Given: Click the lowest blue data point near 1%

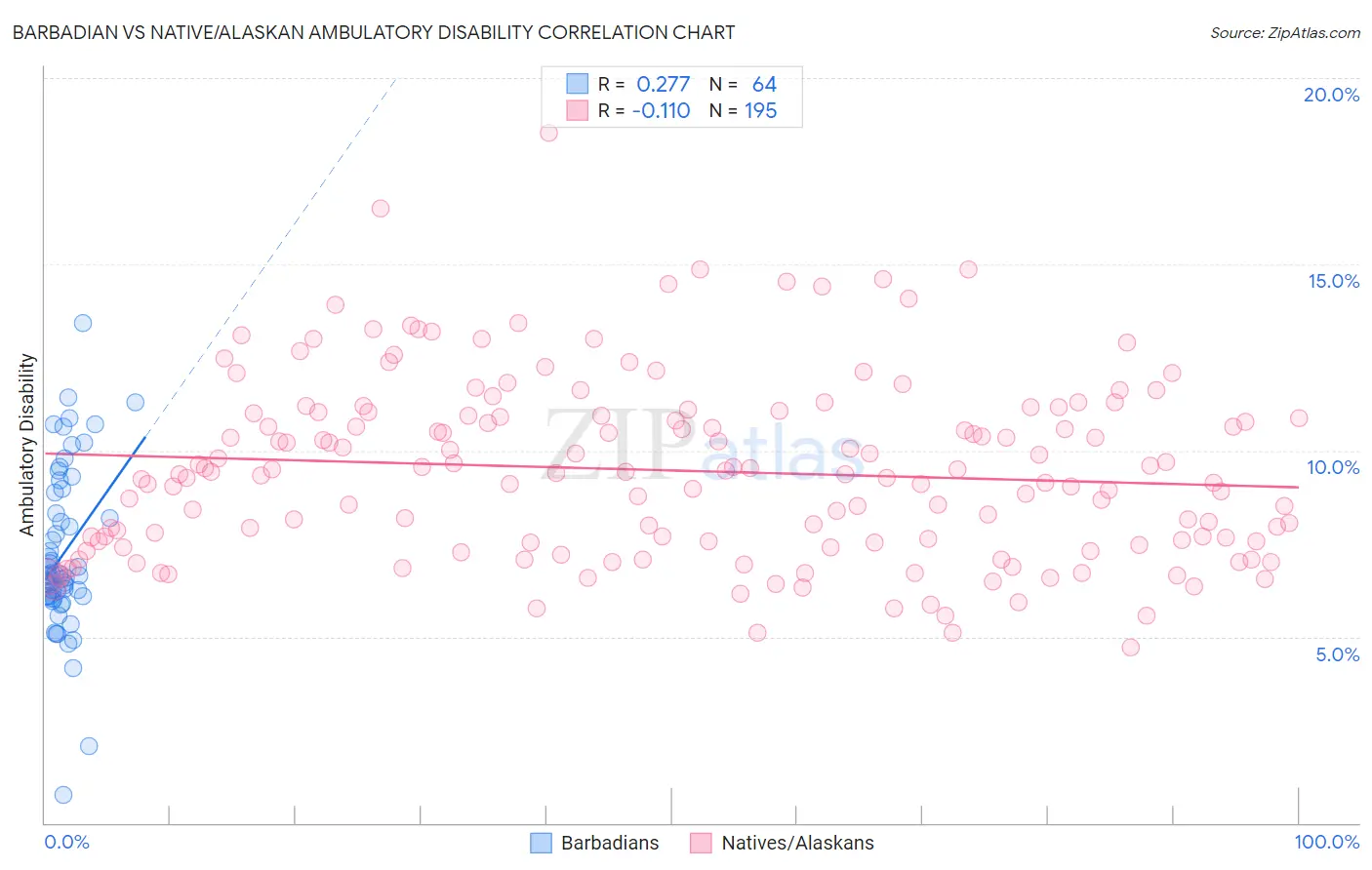Looking at the screenshot, I should [x=63, y=795].
